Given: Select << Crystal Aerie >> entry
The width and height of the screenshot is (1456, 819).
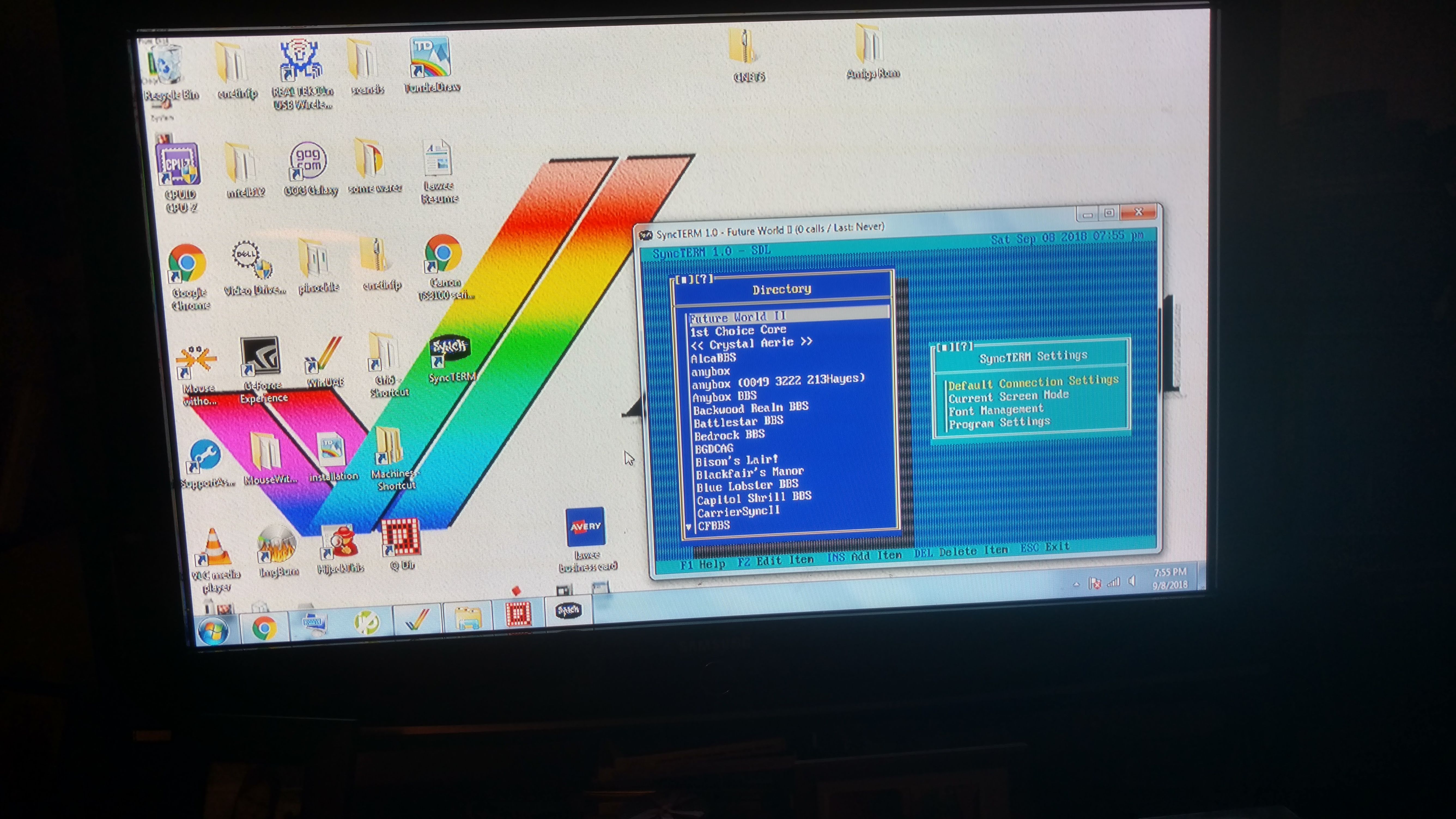Looking at the screenshot, I should (751, 344).
